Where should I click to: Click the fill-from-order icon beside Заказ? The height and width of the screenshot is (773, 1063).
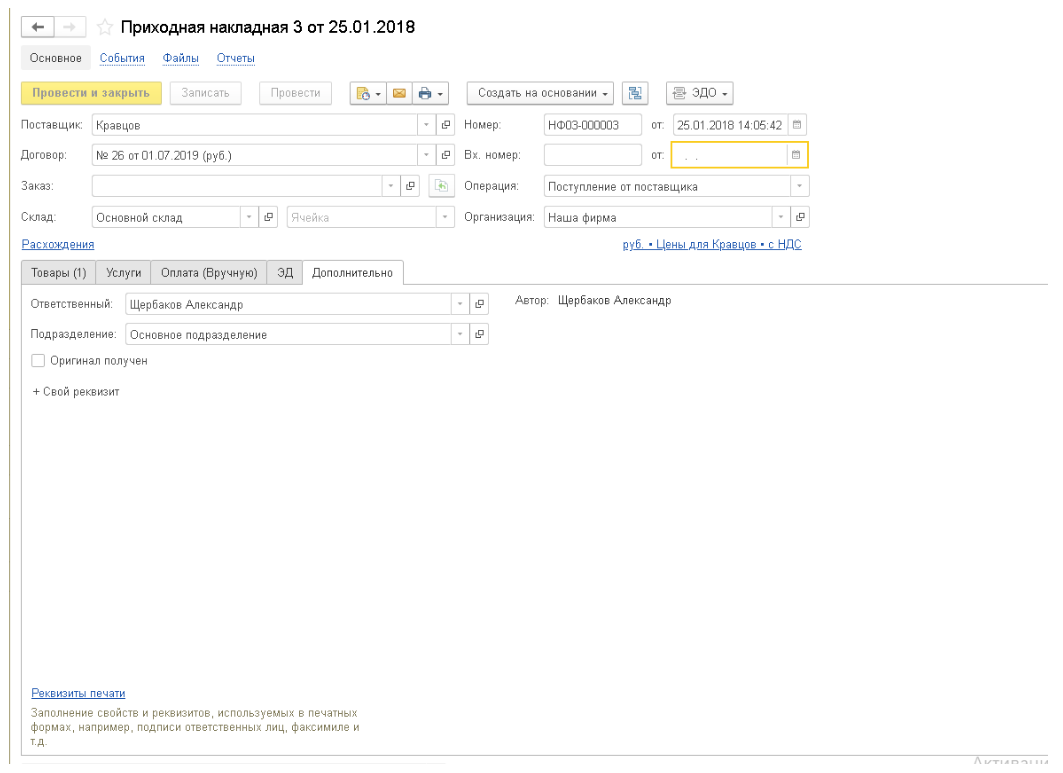[x=440, y=186]
